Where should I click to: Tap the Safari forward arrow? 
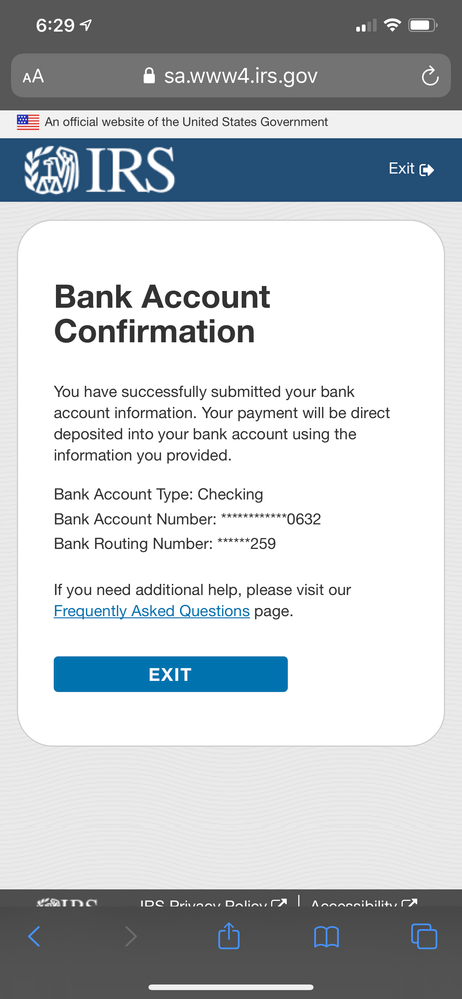point(131,936)
